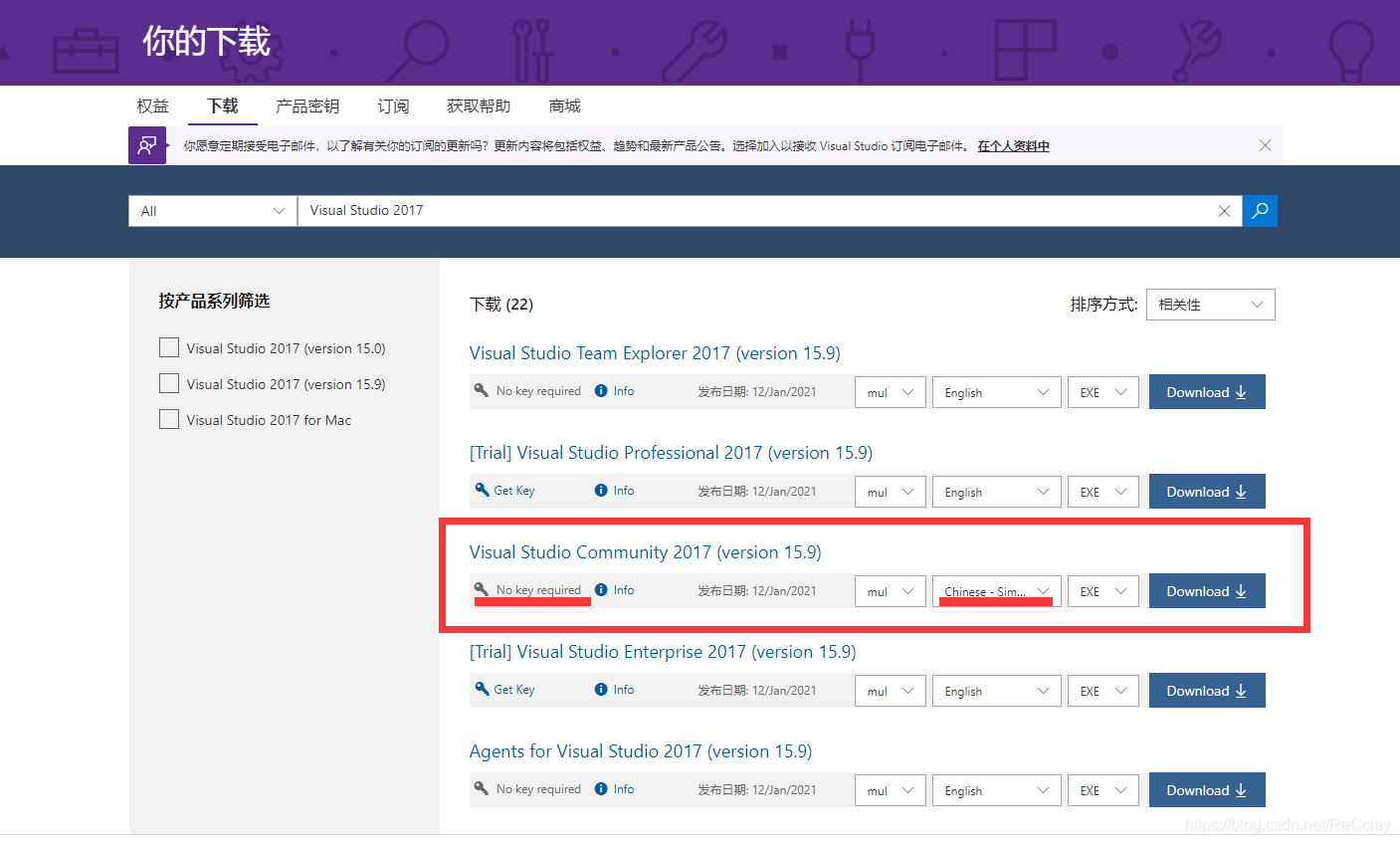Dismiss the email notification banner
This screenshot has width=1400, height=843.
1265,145
